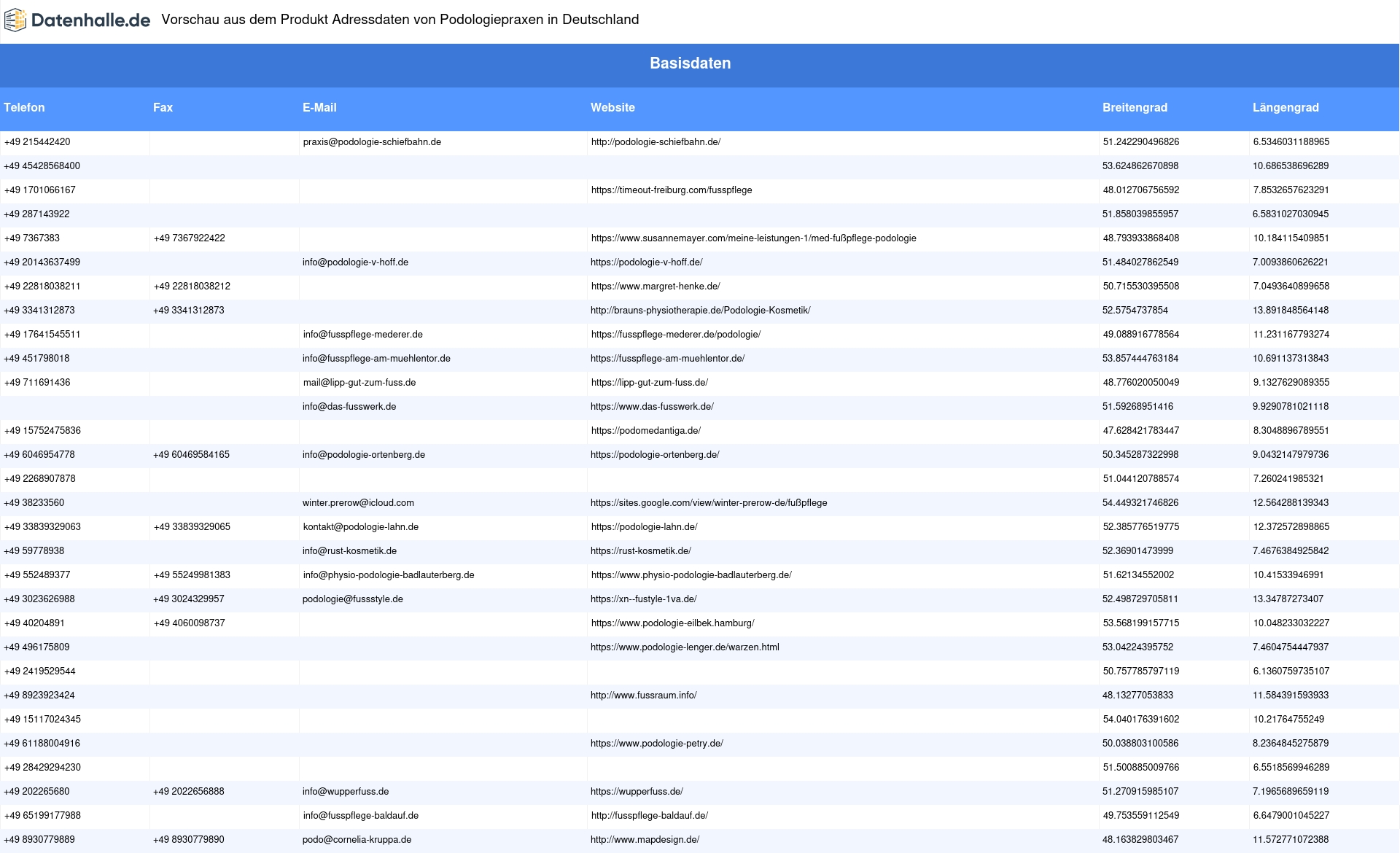The image size is (1400, 853).
Task: Click website https://rust-kosmetik.de/
Action: click(641, 551)
